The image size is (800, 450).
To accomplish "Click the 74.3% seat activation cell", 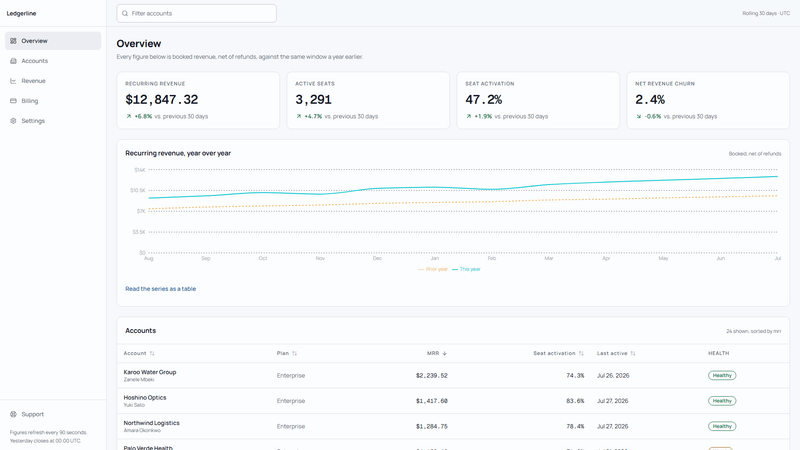I will coord(575,376).
